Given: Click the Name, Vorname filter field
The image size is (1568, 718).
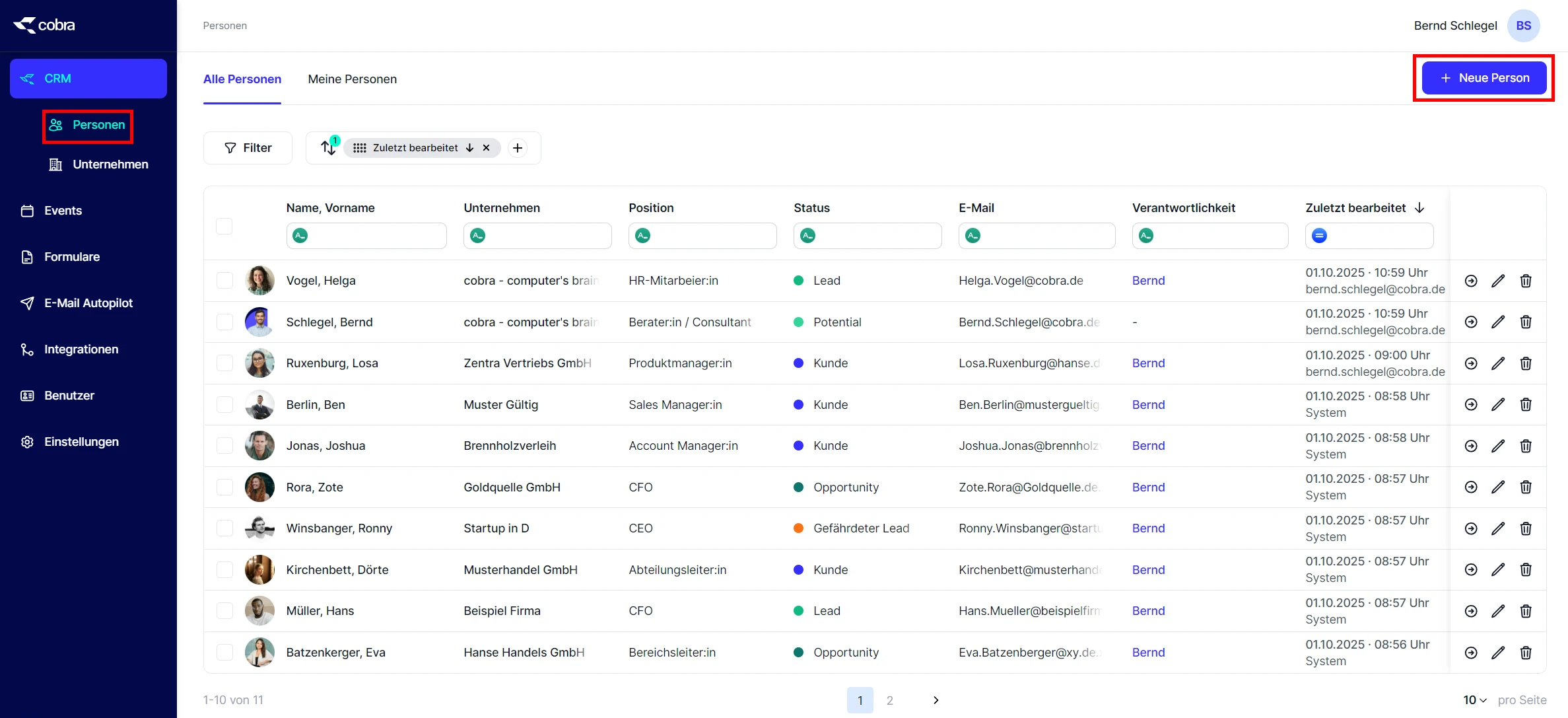Looking at the screenshot, I should click(x=376, y=236).
